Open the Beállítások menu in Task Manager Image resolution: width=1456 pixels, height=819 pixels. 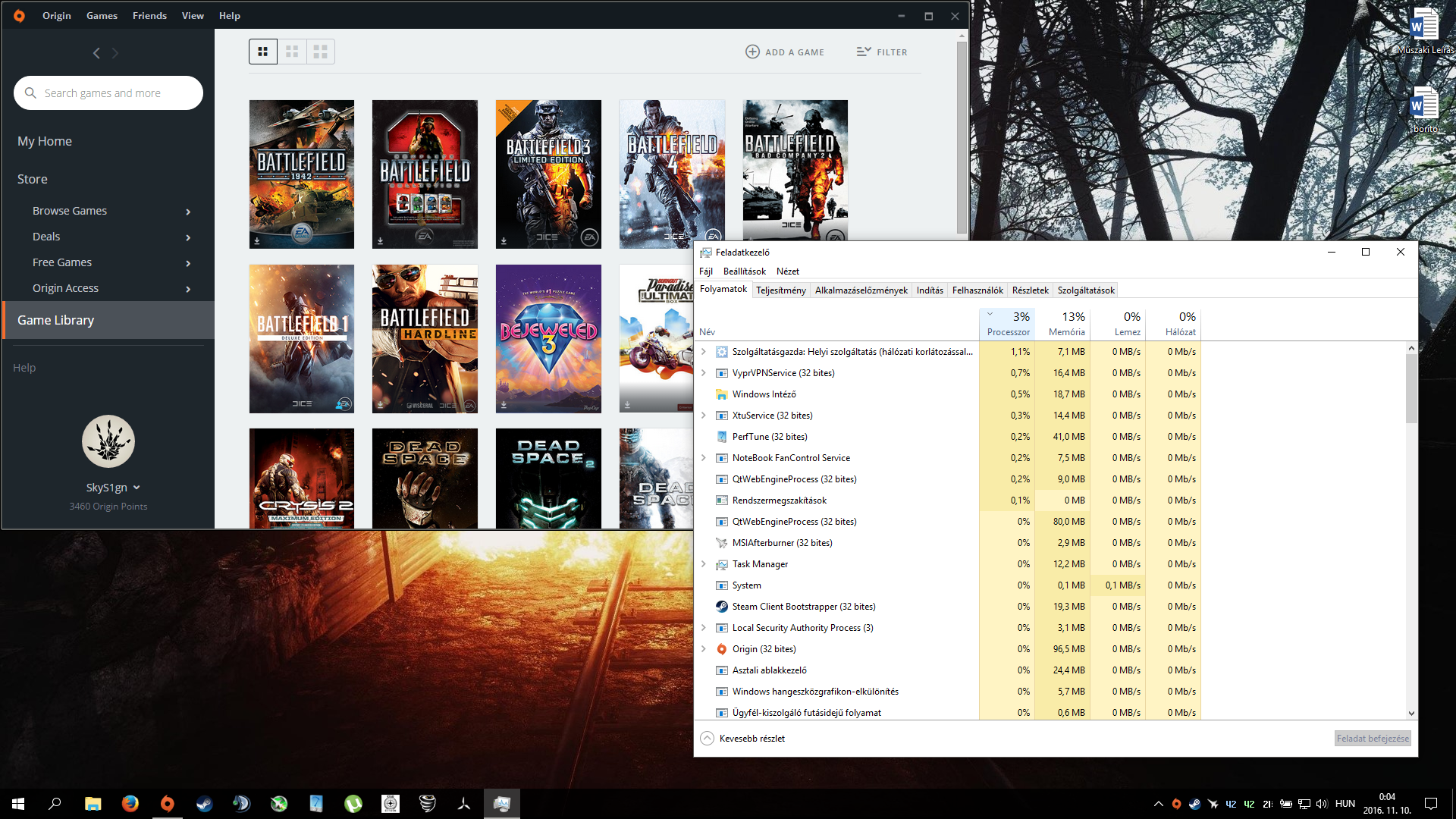tap(744, 271)
